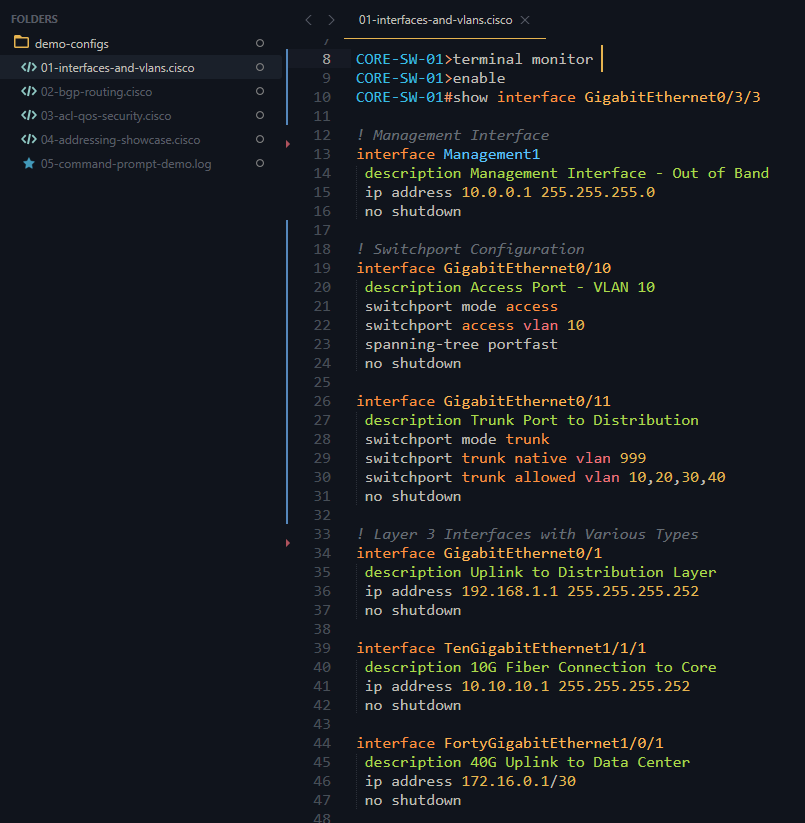The image size is (805, 823).
Task: Click 'Layer 3 Interfaces with Various Types' comment
Action: (536, 534)
